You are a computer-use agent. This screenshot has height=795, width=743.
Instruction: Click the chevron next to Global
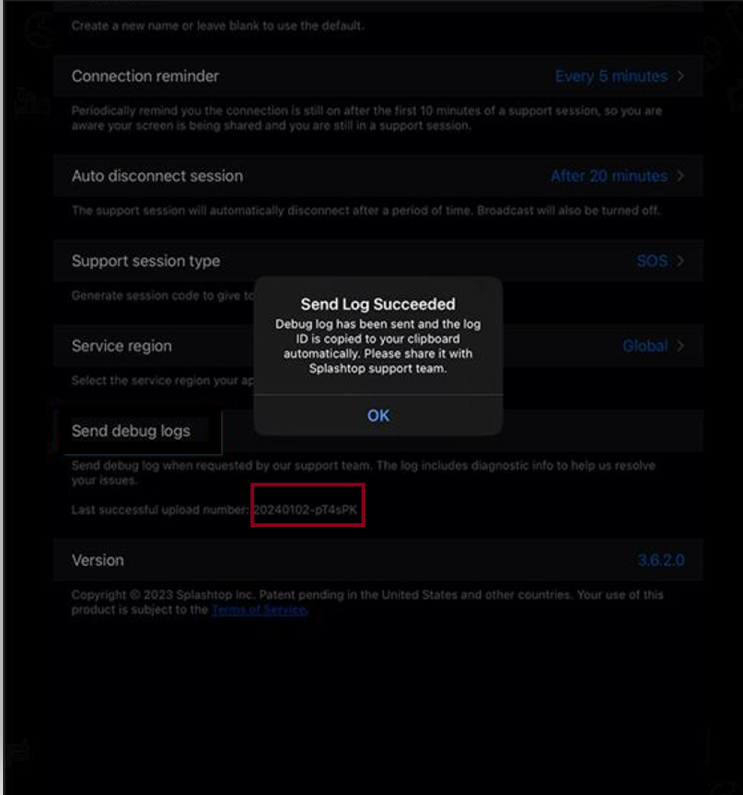coord(681,346)
